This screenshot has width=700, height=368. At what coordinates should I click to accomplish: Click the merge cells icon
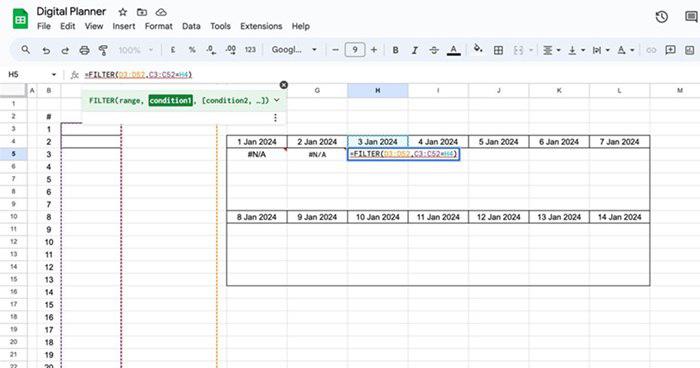coord(518,50)
